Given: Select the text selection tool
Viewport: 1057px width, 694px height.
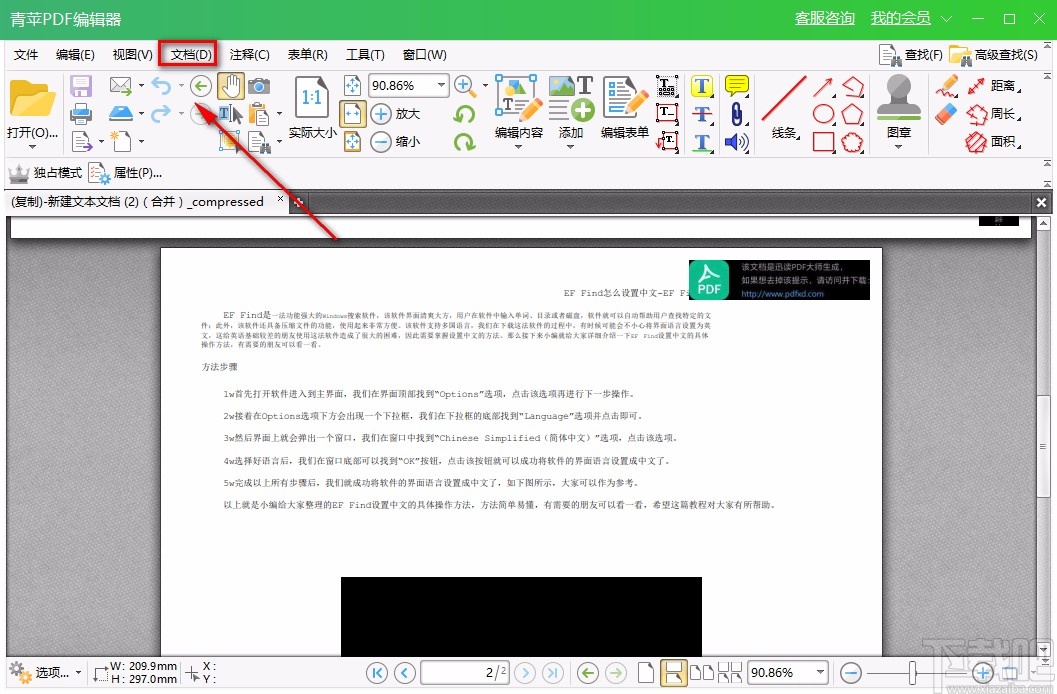Looking at the screenshot, I should click(x=230, y=113).
